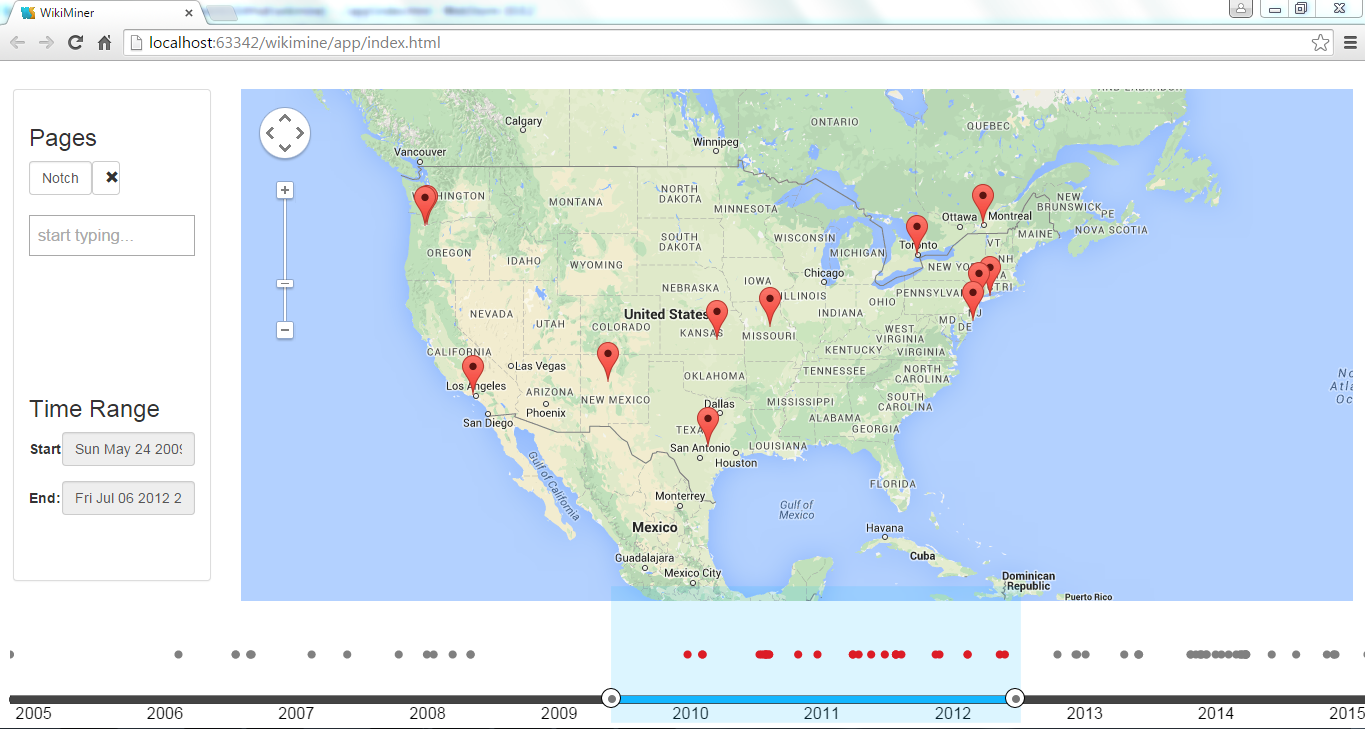
Task: Click the map marker in Kansas
Action: coord(716,318)
